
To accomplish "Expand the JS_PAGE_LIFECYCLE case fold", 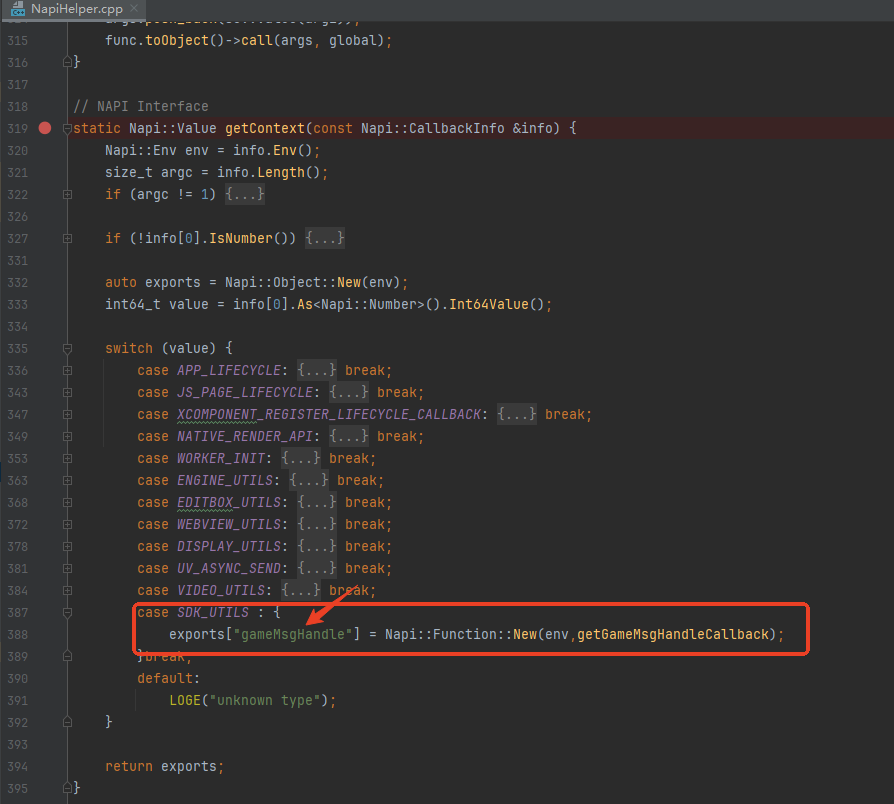I will [x=67, y=392].
